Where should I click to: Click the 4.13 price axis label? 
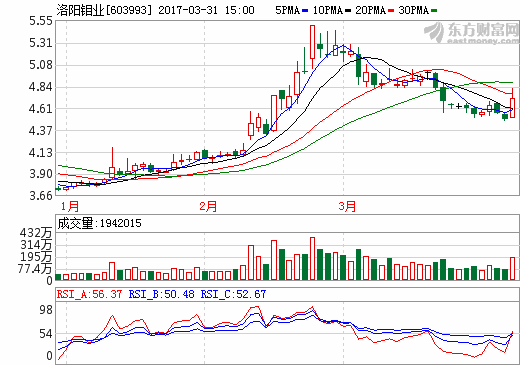coord(41,152)
